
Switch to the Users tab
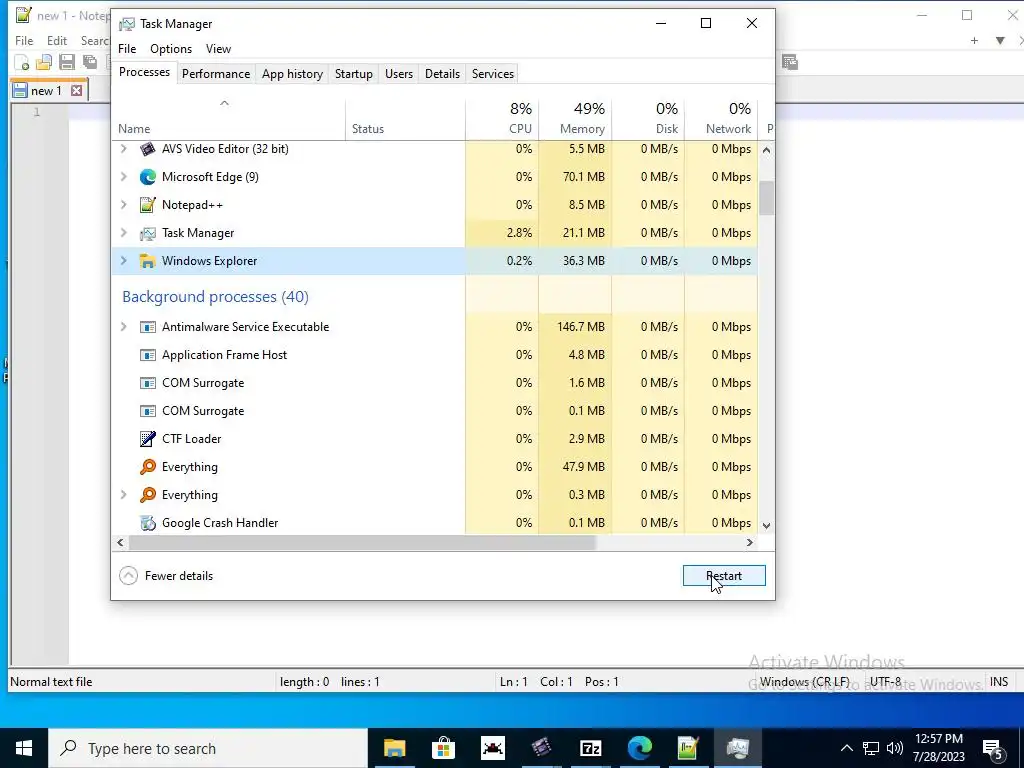(x=398, y=74)
